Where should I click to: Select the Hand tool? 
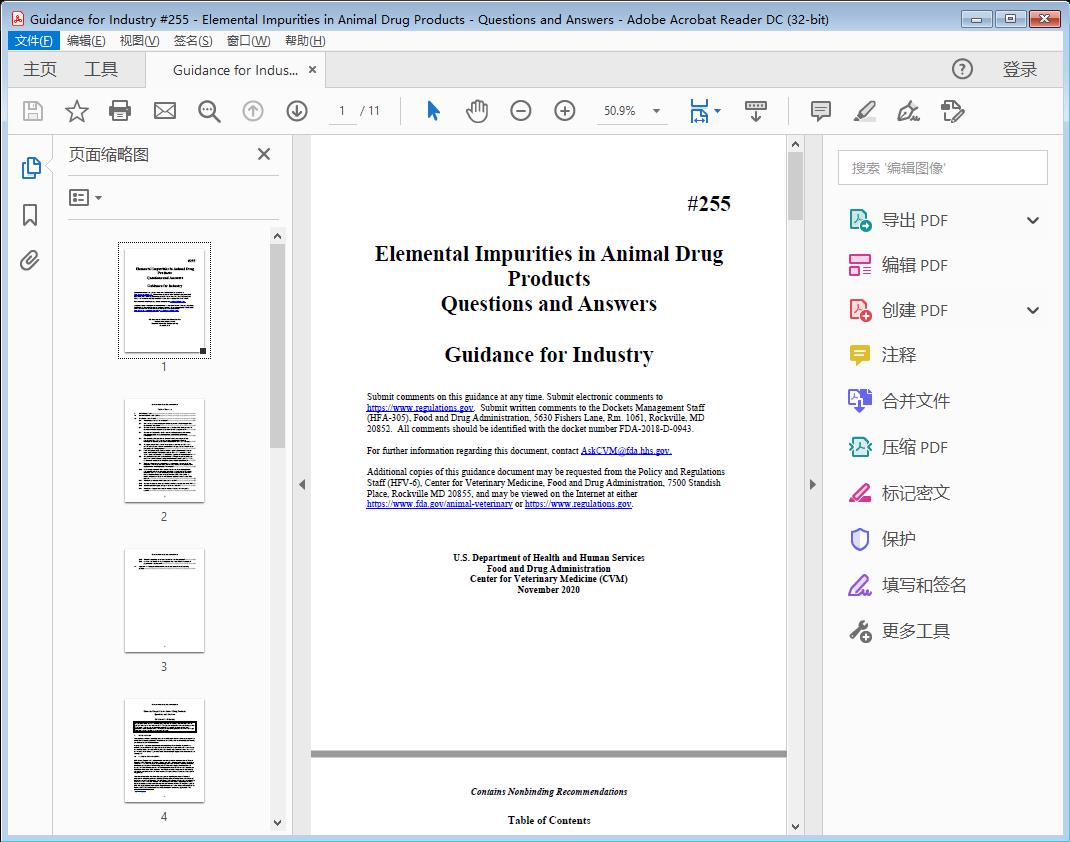click(477, 111)
